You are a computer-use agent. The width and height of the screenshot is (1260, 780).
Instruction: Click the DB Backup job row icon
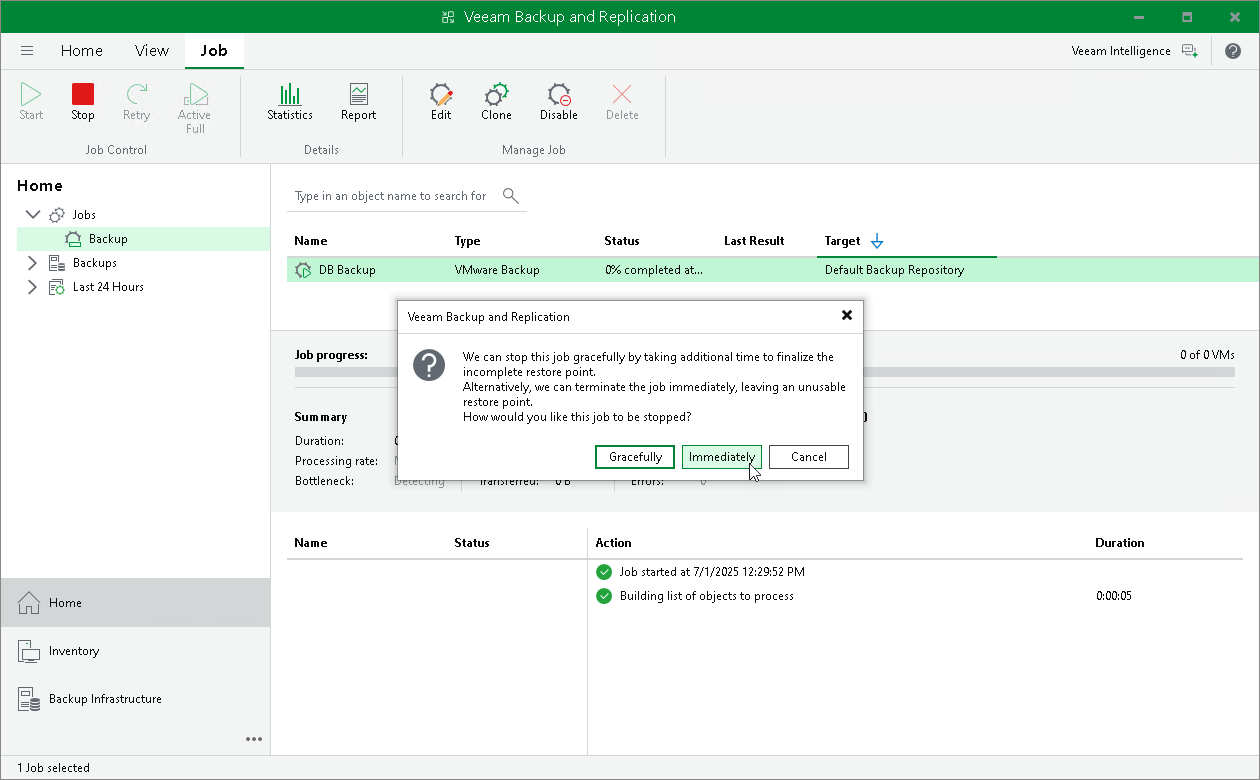tap(303, 270)
